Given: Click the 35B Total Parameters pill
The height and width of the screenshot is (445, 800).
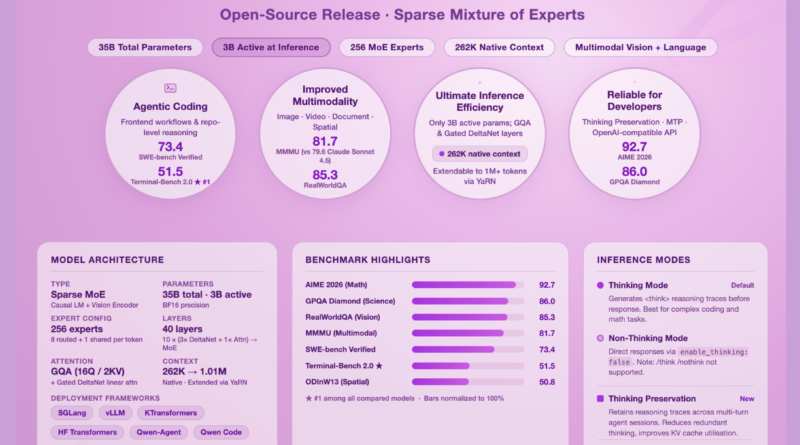Looking at the screenshot, I should 145,47.
